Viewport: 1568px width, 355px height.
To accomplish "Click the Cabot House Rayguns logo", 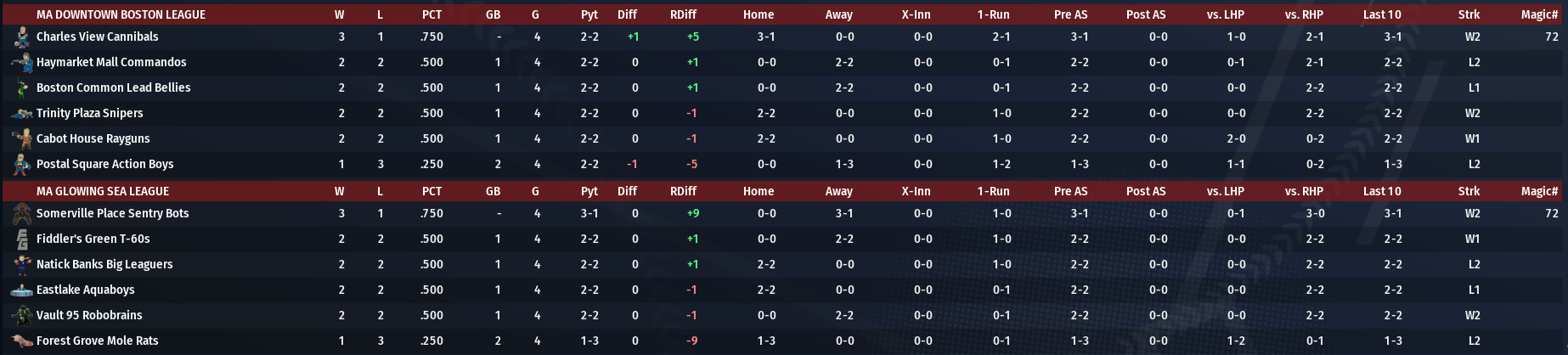I will (22, 139).
